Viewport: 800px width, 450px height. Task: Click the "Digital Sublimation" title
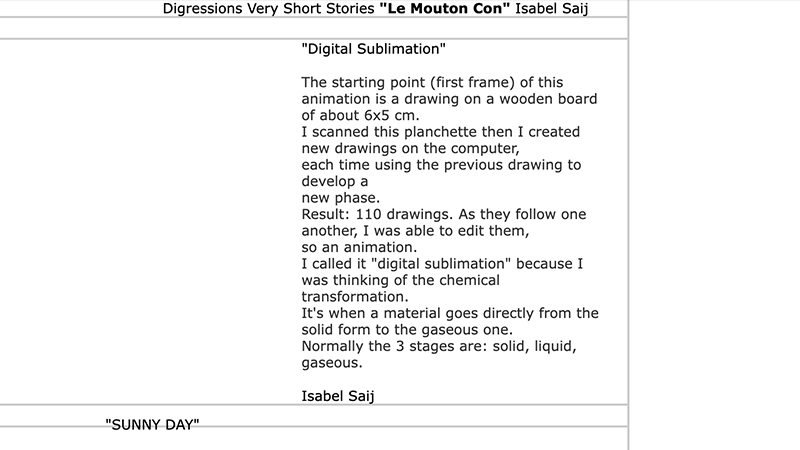[372, 47]
